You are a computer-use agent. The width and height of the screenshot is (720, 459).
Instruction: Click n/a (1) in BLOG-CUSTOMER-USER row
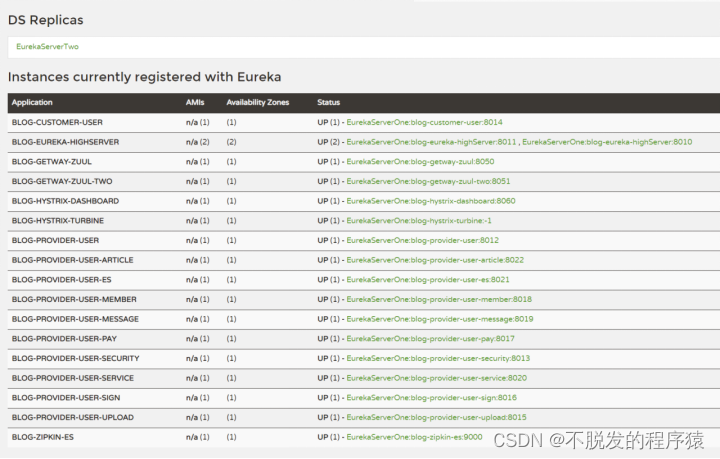(197, 122)
